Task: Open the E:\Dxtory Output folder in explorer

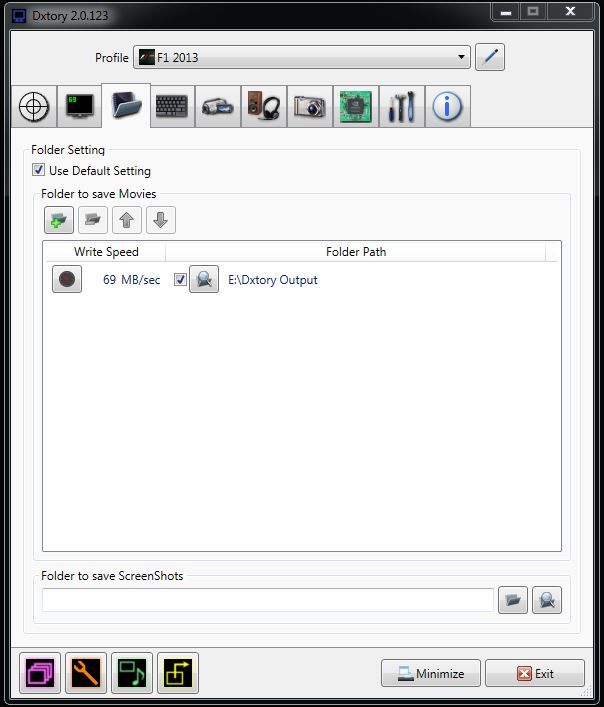Action: 204,279
